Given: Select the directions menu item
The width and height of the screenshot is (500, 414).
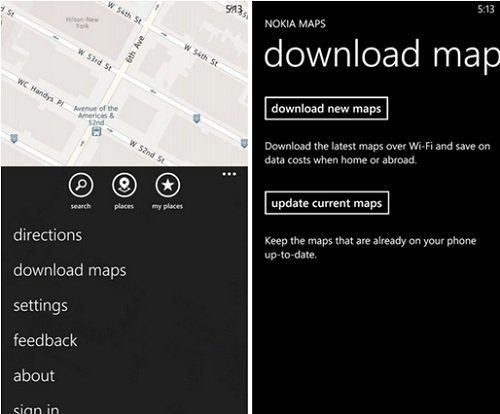Looking at the screenshot, I should point(48,235).
